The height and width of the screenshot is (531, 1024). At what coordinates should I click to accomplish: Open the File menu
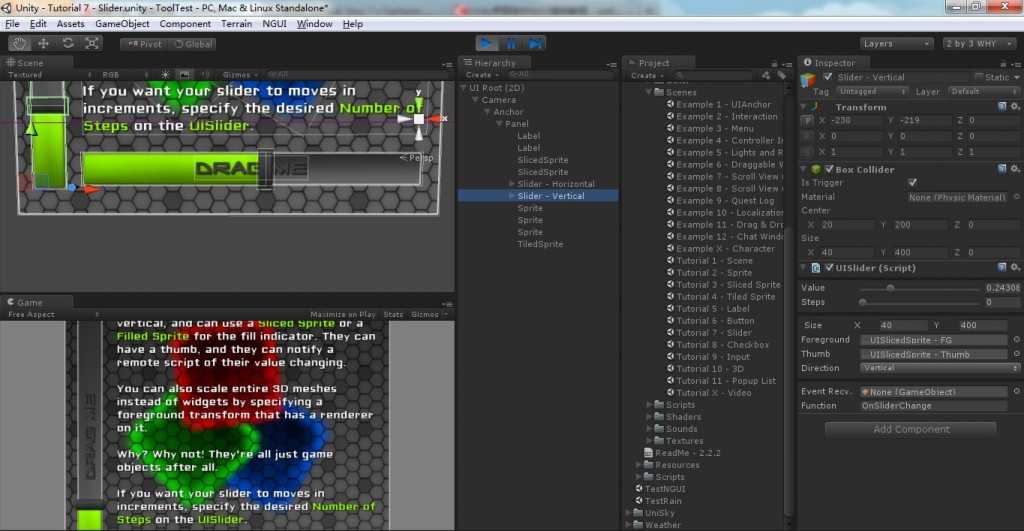(x=12, y=24)
